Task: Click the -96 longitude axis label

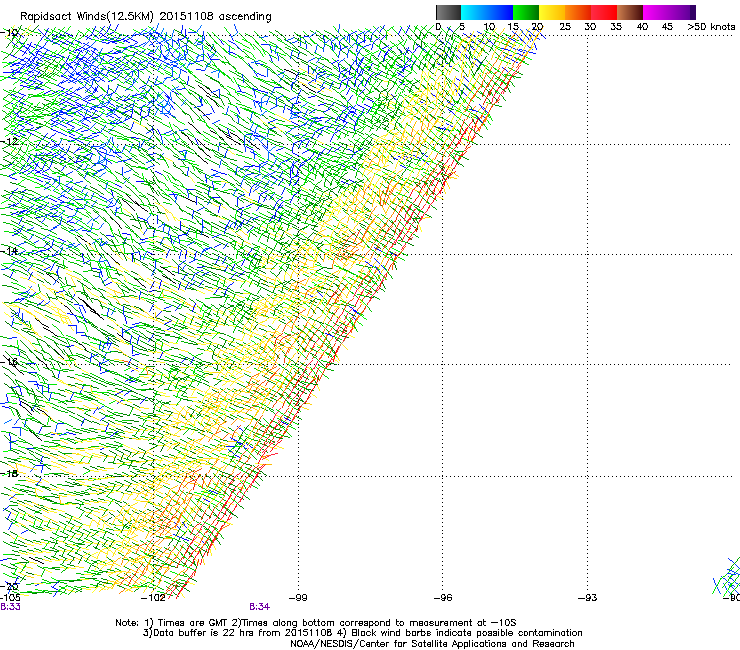Action: pos(443,598)
